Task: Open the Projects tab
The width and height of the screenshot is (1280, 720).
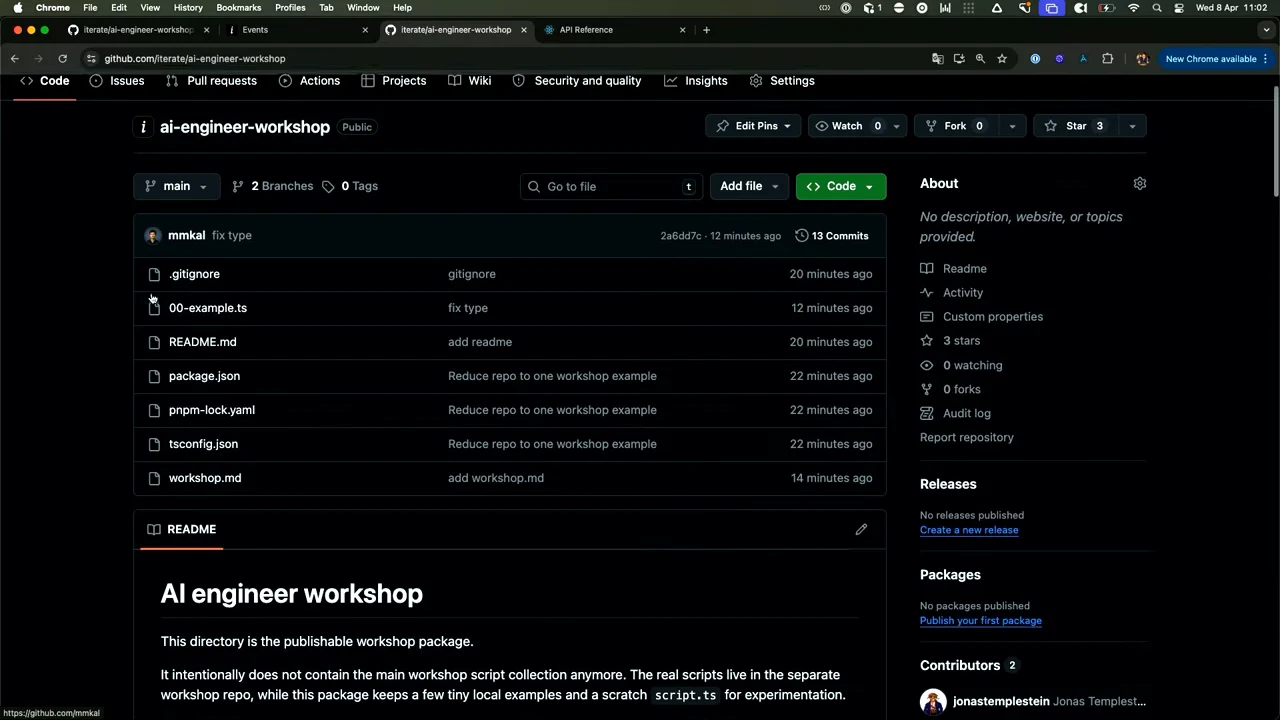Action: (x=394, y=81)
